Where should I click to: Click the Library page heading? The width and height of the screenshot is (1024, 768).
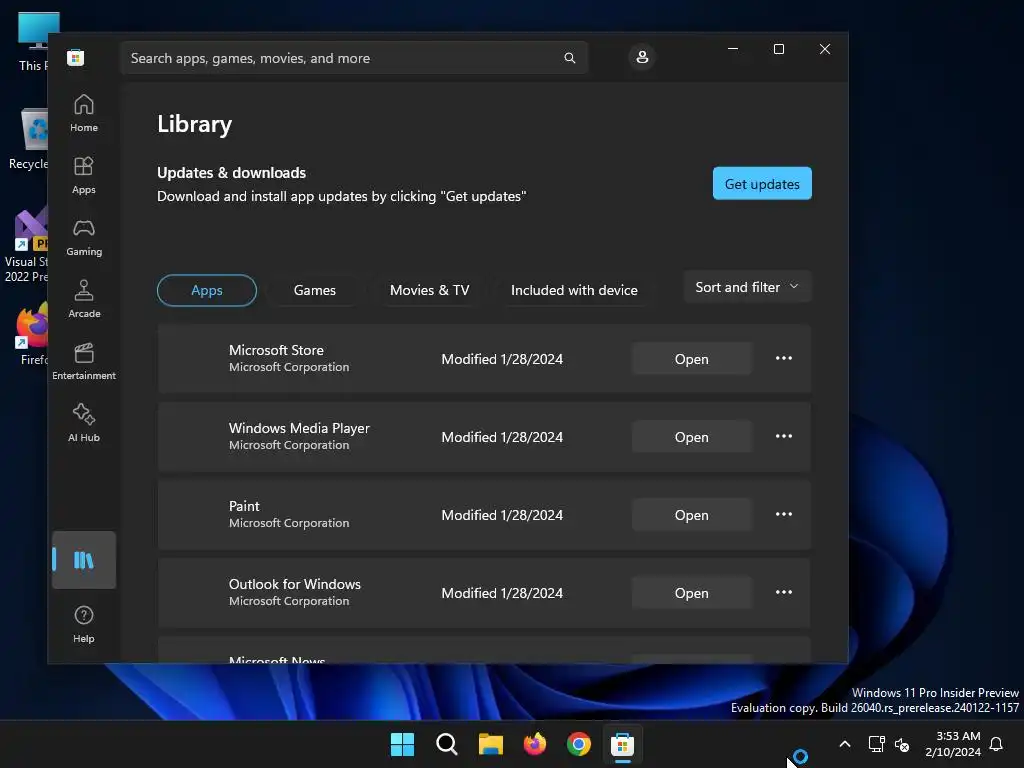(195, 124)
